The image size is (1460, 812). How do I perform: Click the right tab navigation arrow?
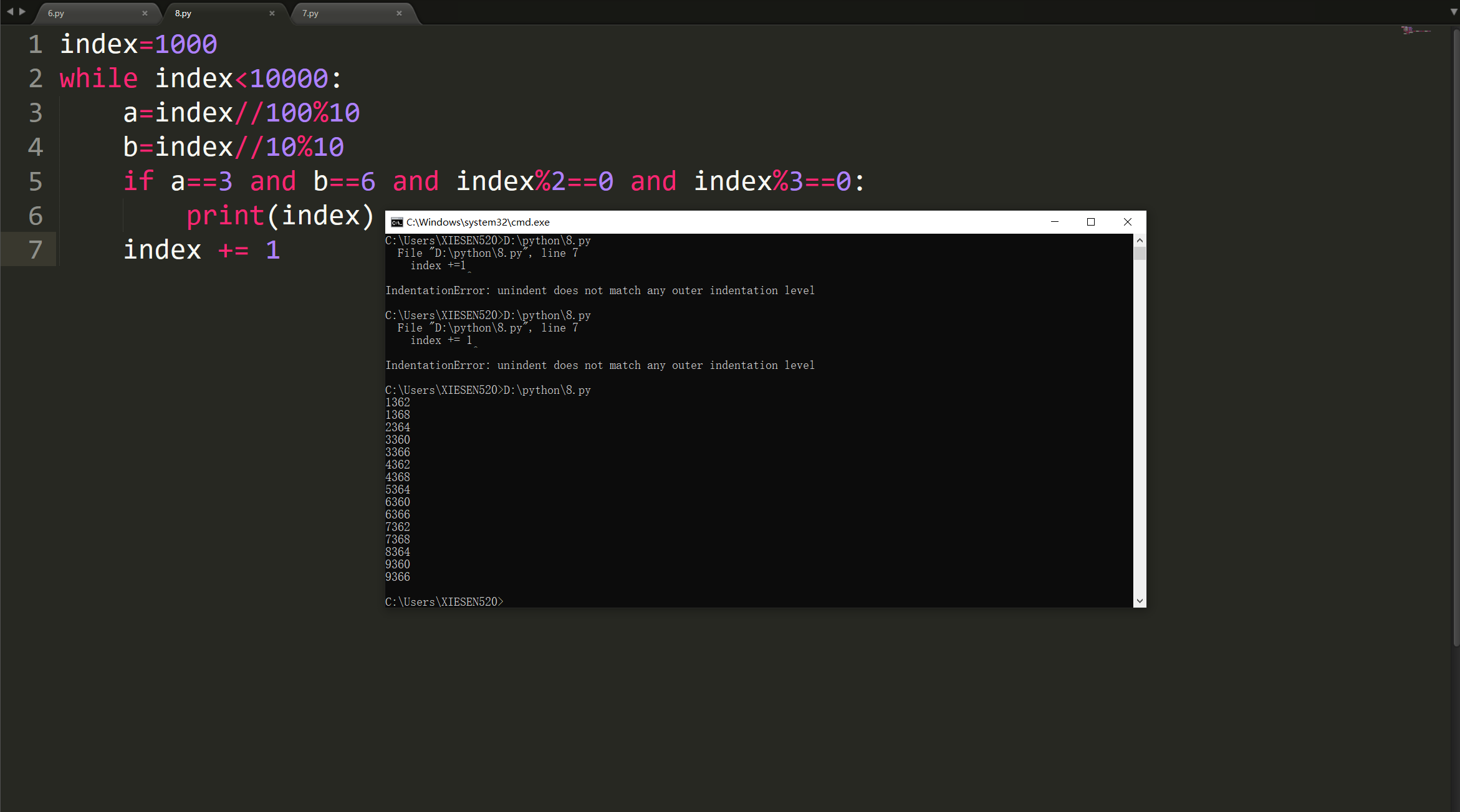click(x=22, y=12)
